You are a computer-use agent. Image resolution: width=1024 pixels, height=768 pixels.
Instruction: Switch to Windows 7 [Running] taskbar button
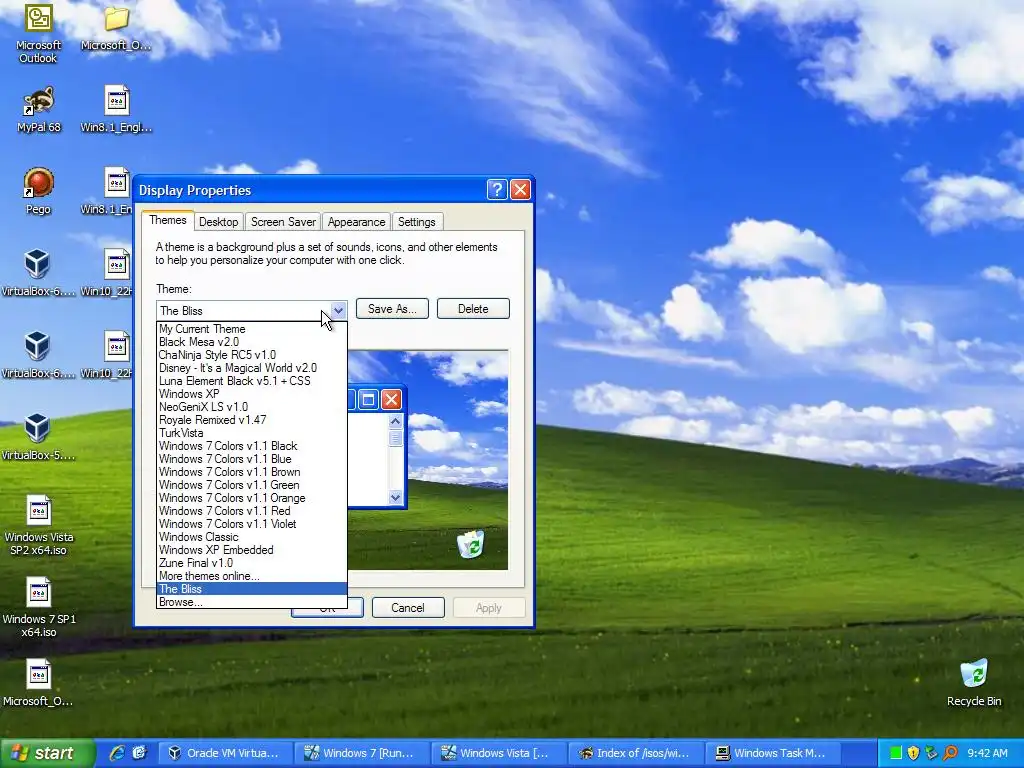(x=361, y=753)
